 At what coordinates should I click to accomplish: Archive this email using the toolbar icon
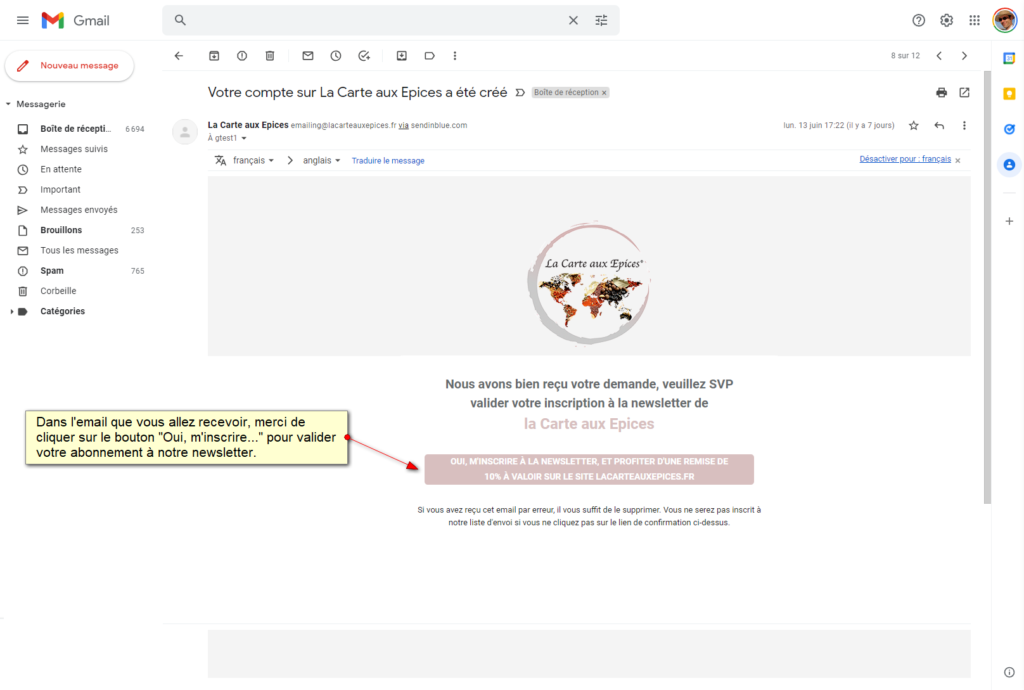tap(212, 56)
